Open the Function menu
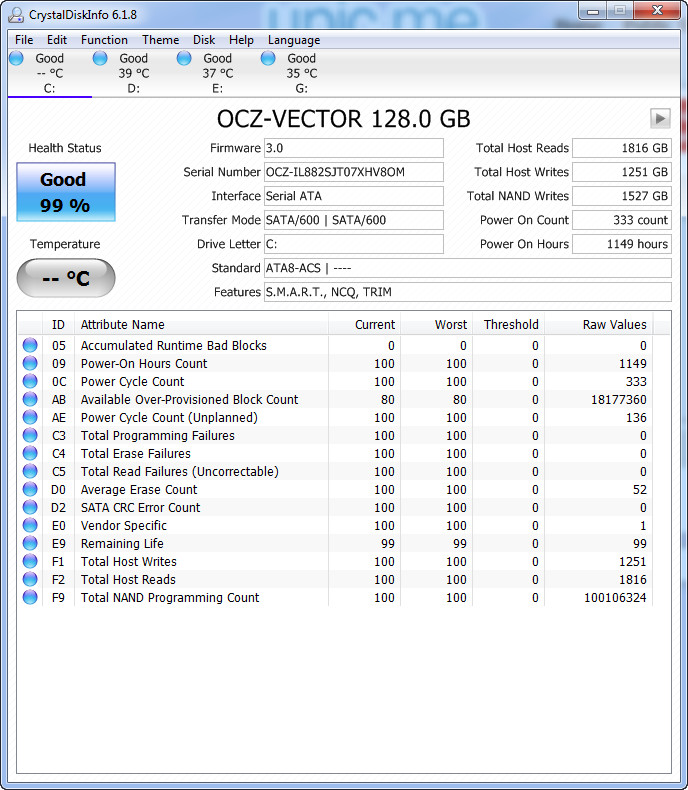This screenshot has height=790, width=688. (x=104, y=40)
